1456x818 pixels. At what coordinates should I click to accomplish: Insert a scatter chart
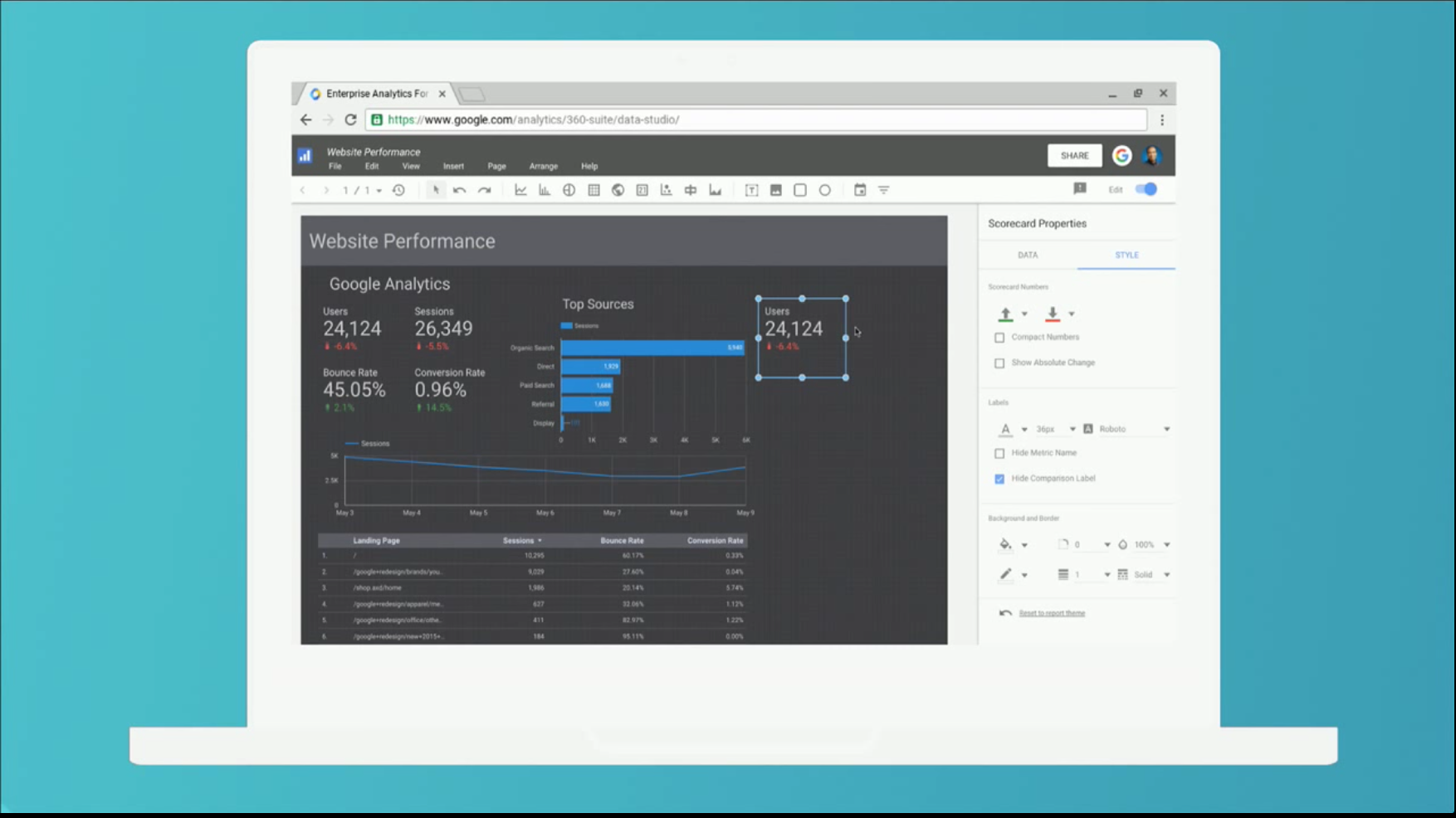666,190
